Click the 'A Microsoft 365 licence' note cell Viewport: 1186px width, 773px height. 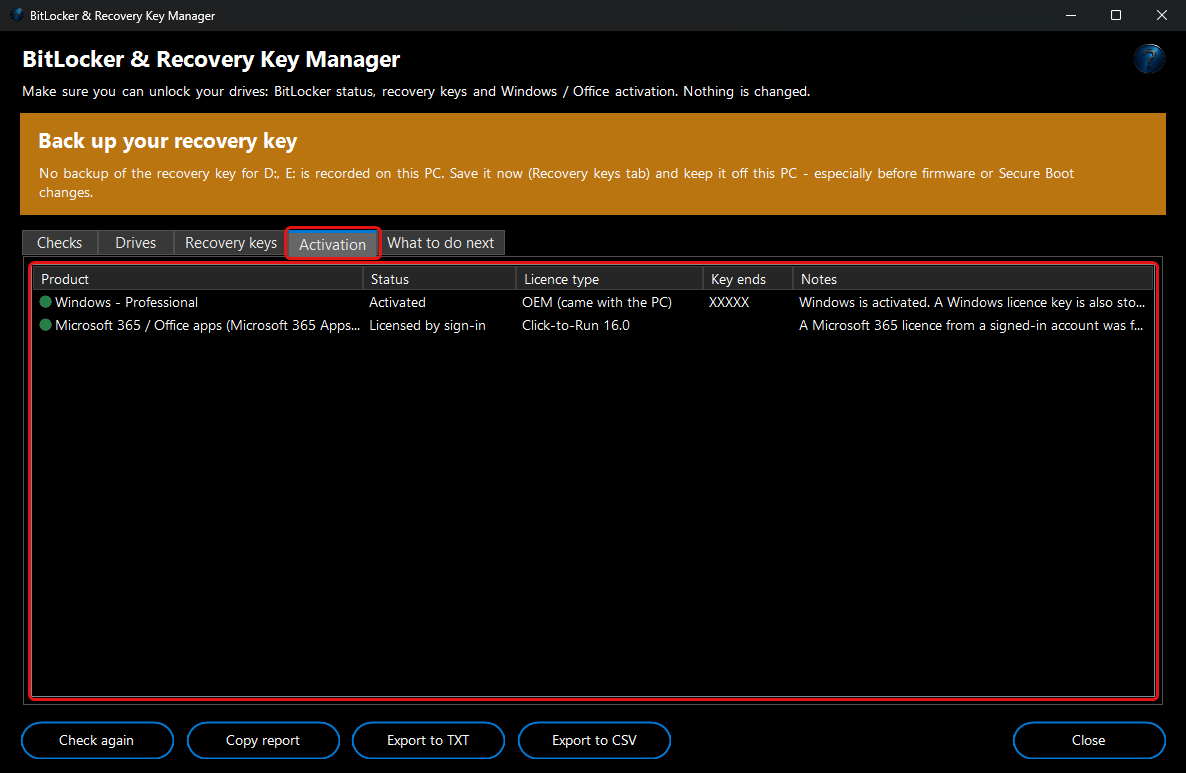coord(971,325)
